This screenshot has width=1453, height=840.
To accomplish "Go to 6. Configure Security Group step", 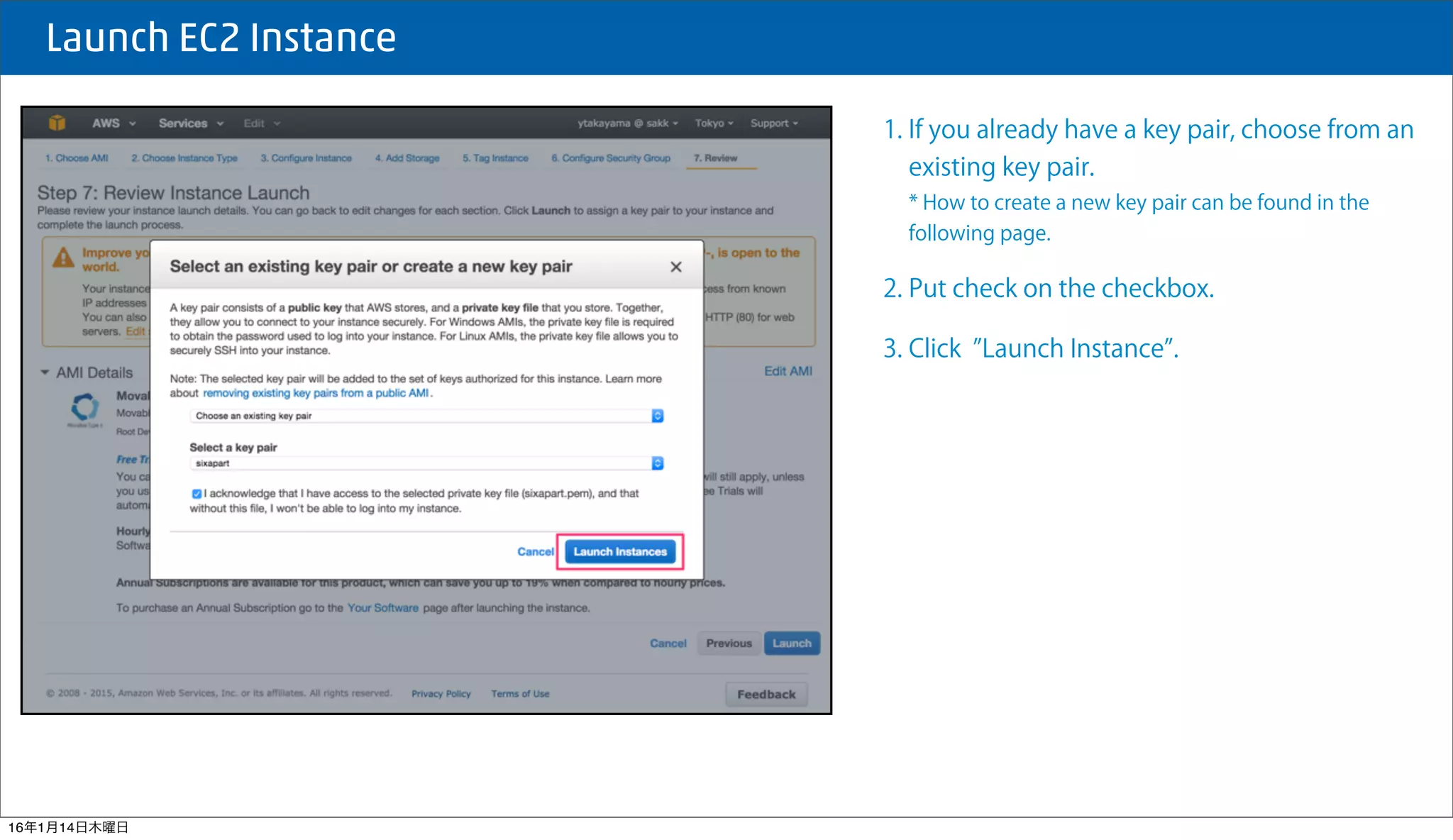I will [x=611, y=158].
